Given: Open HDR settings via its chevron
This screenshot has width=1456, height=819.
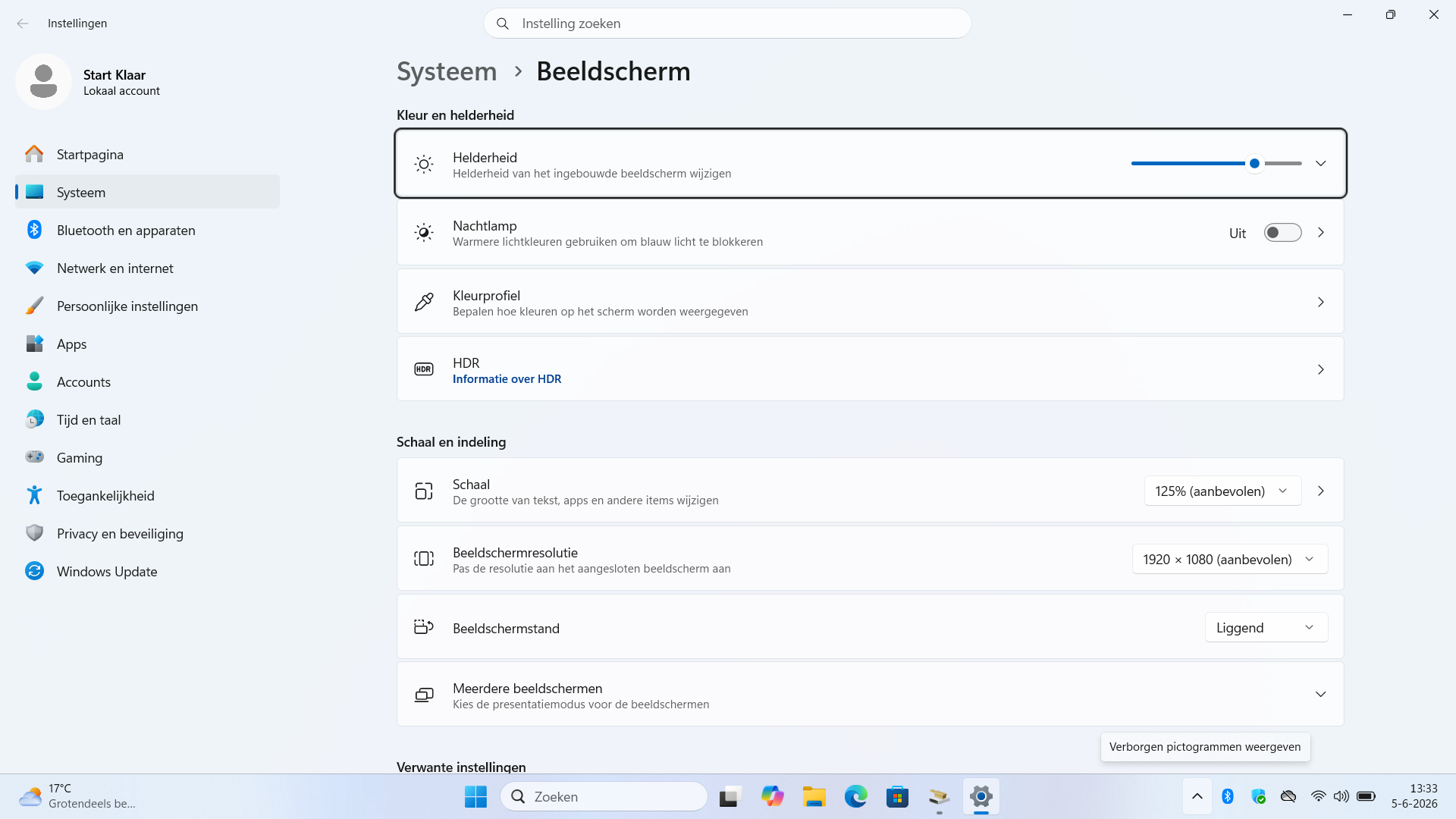Looking at the screenshot, I should point(1321,369).
